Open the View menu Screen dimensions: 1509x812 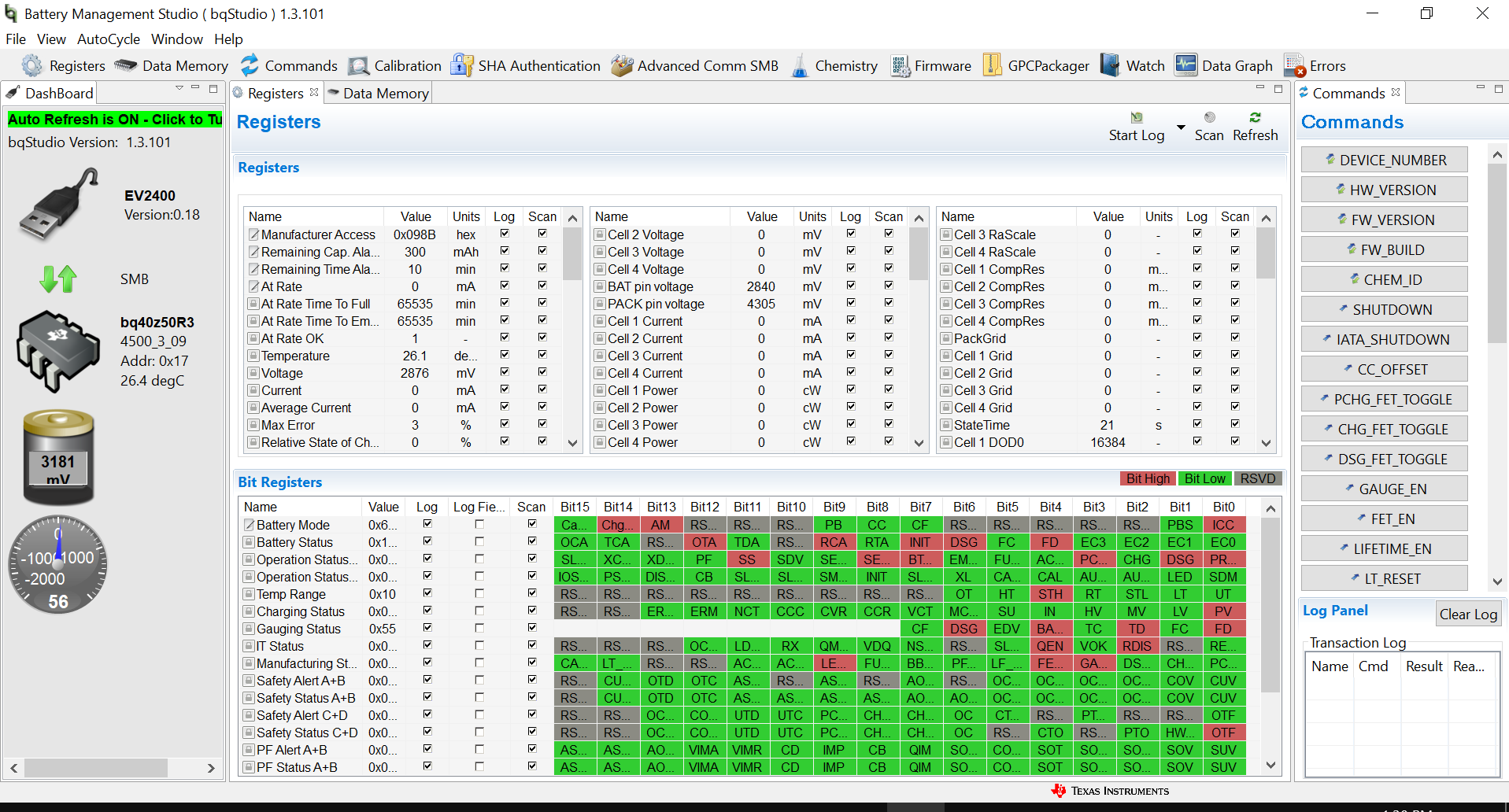pyautogui.click(x=51, y=39)
